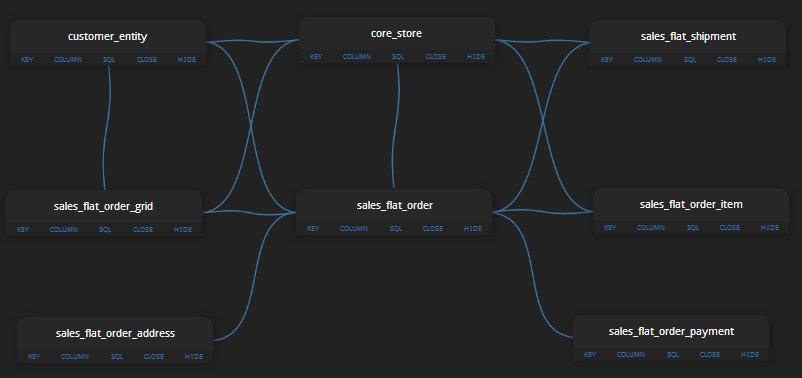Screen dimensions: 802x378
Task: View SQL of sales_flat_order_payment table
Action: 673,354
